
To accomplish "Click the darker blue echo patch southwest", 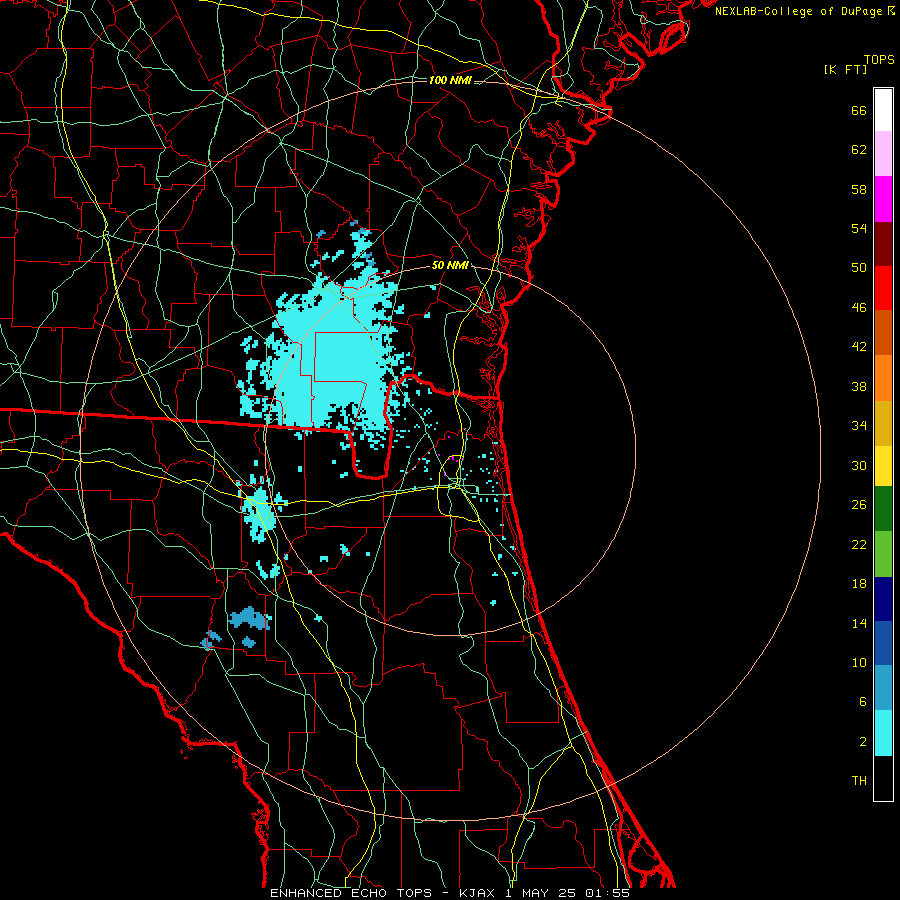I will point(250,620).
